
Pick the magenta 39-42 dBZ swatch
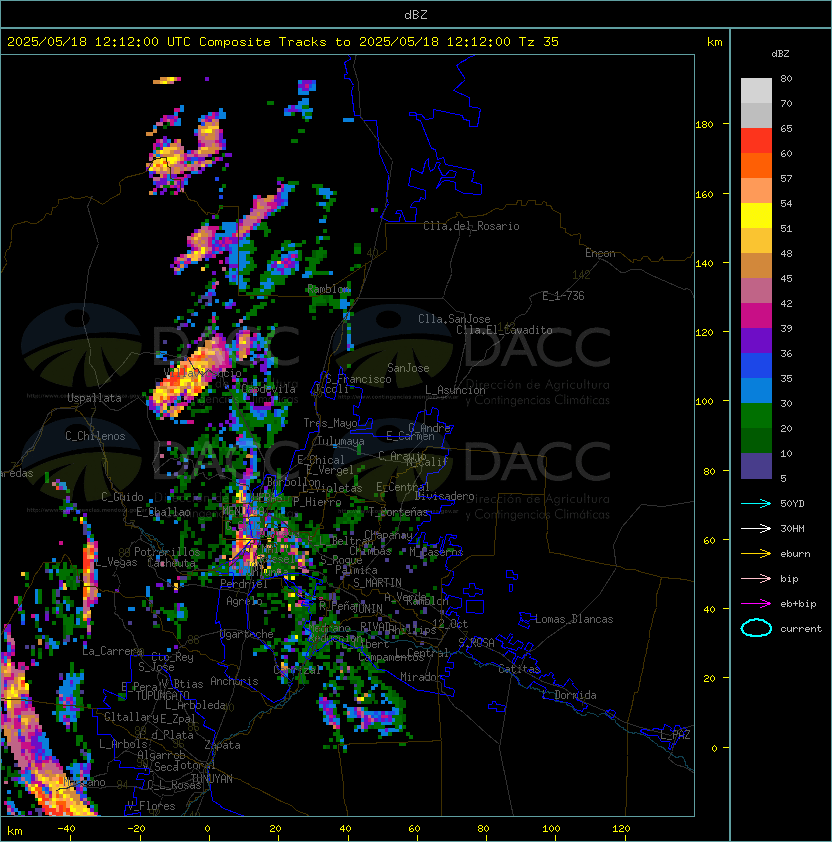coord(756,315)
